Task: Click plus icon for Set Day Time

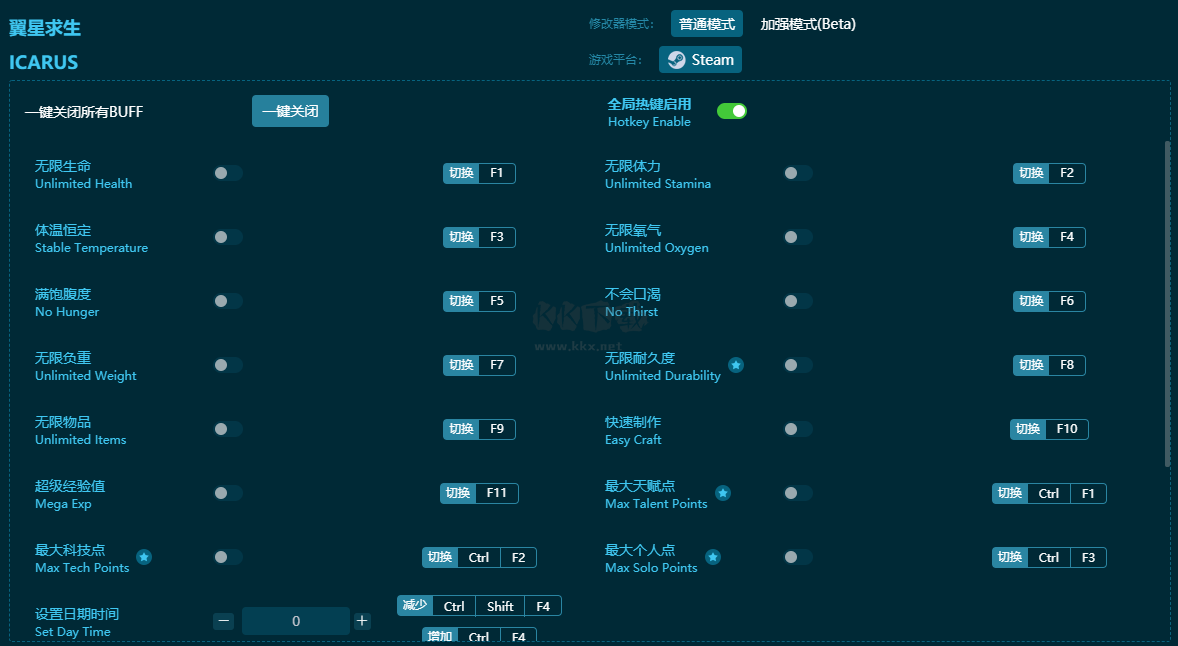Action: pos(362,621)
